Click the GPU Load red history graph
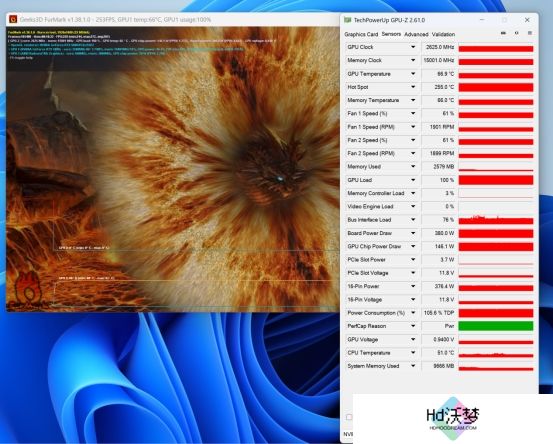 [496, 180]
